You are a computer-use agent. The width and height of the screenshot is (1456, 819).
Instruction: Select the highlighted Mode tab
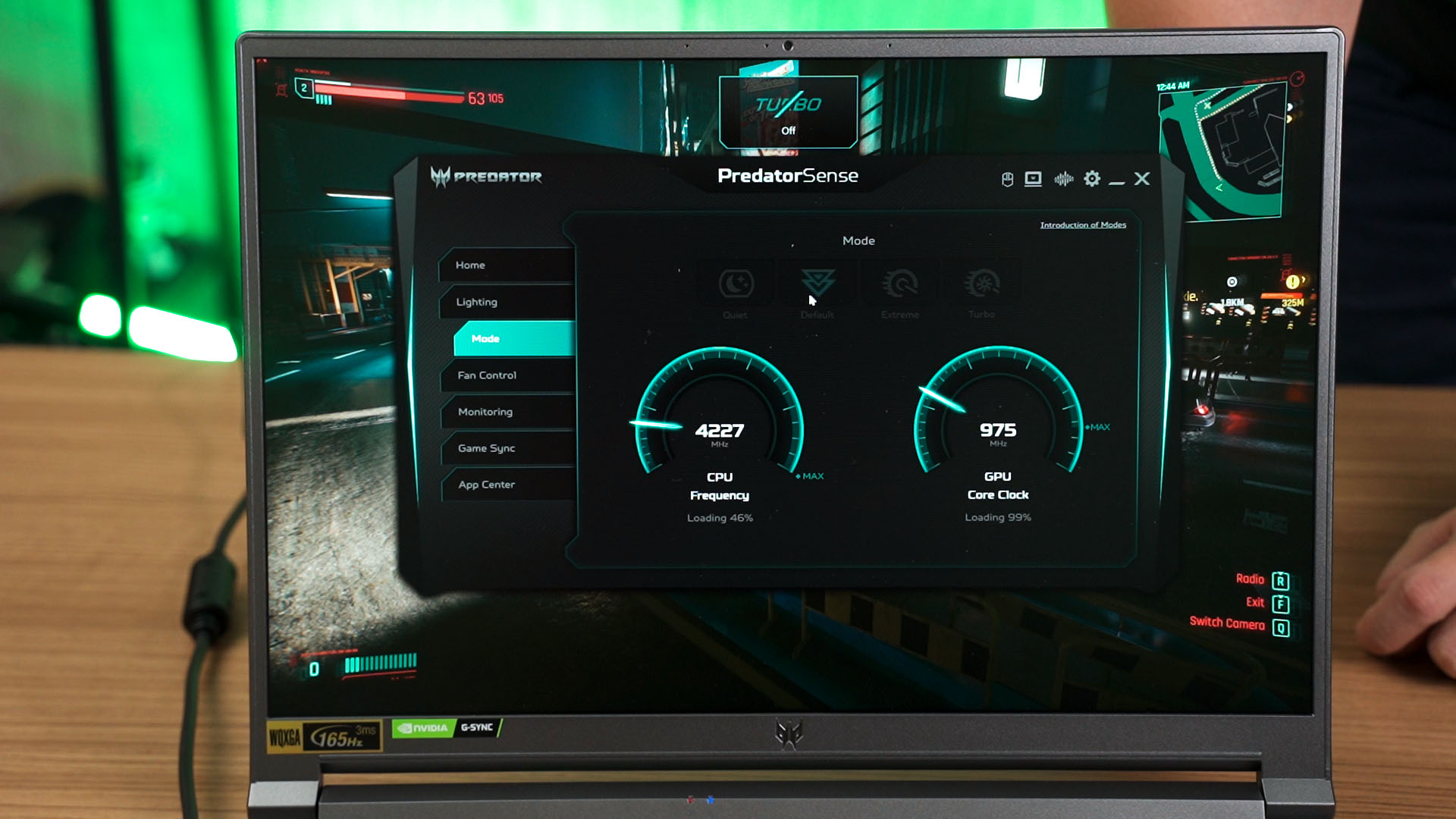pyautogui.click(x=514, y=338)
